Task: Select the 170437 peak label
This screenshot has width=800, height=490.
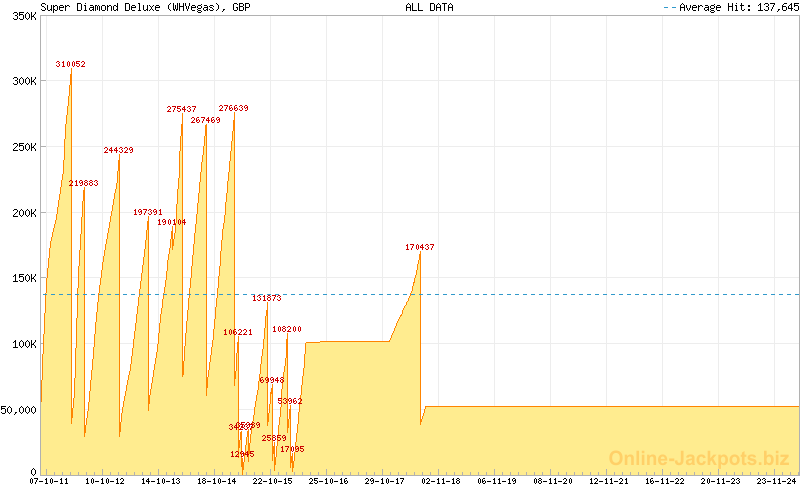Action: 419,246
